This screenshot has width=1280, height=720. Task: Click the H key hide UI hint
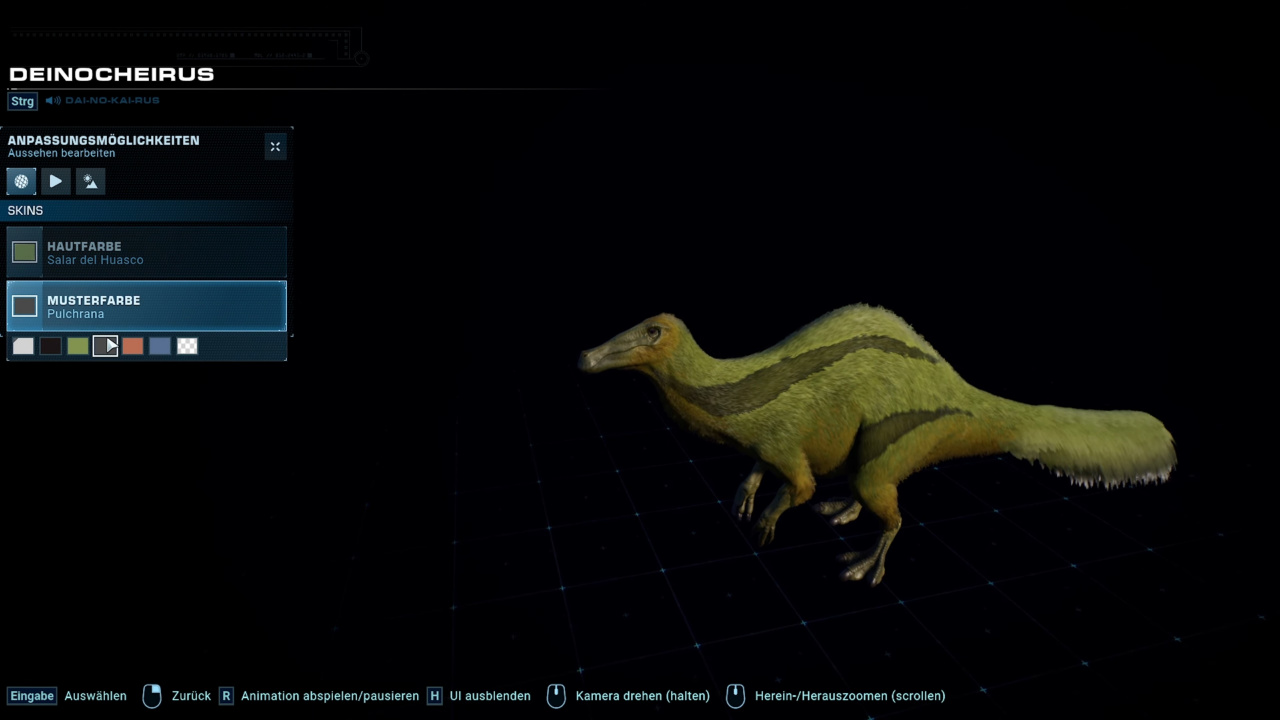point(434,696)
